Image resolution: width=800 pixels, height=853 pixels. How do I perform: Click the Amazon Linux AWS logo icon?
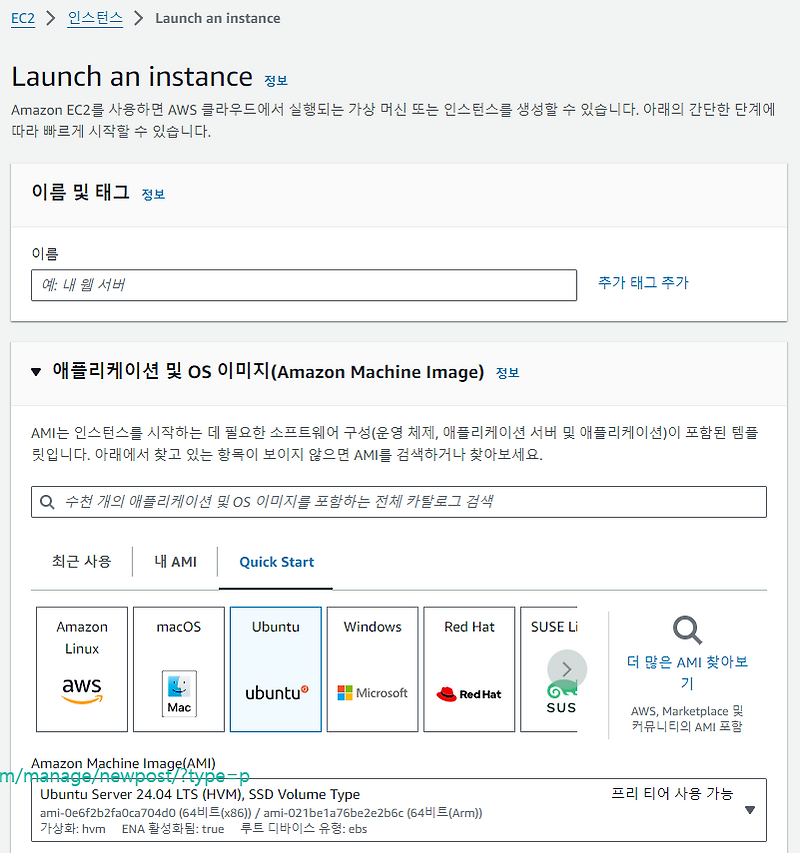pos(81,692)
